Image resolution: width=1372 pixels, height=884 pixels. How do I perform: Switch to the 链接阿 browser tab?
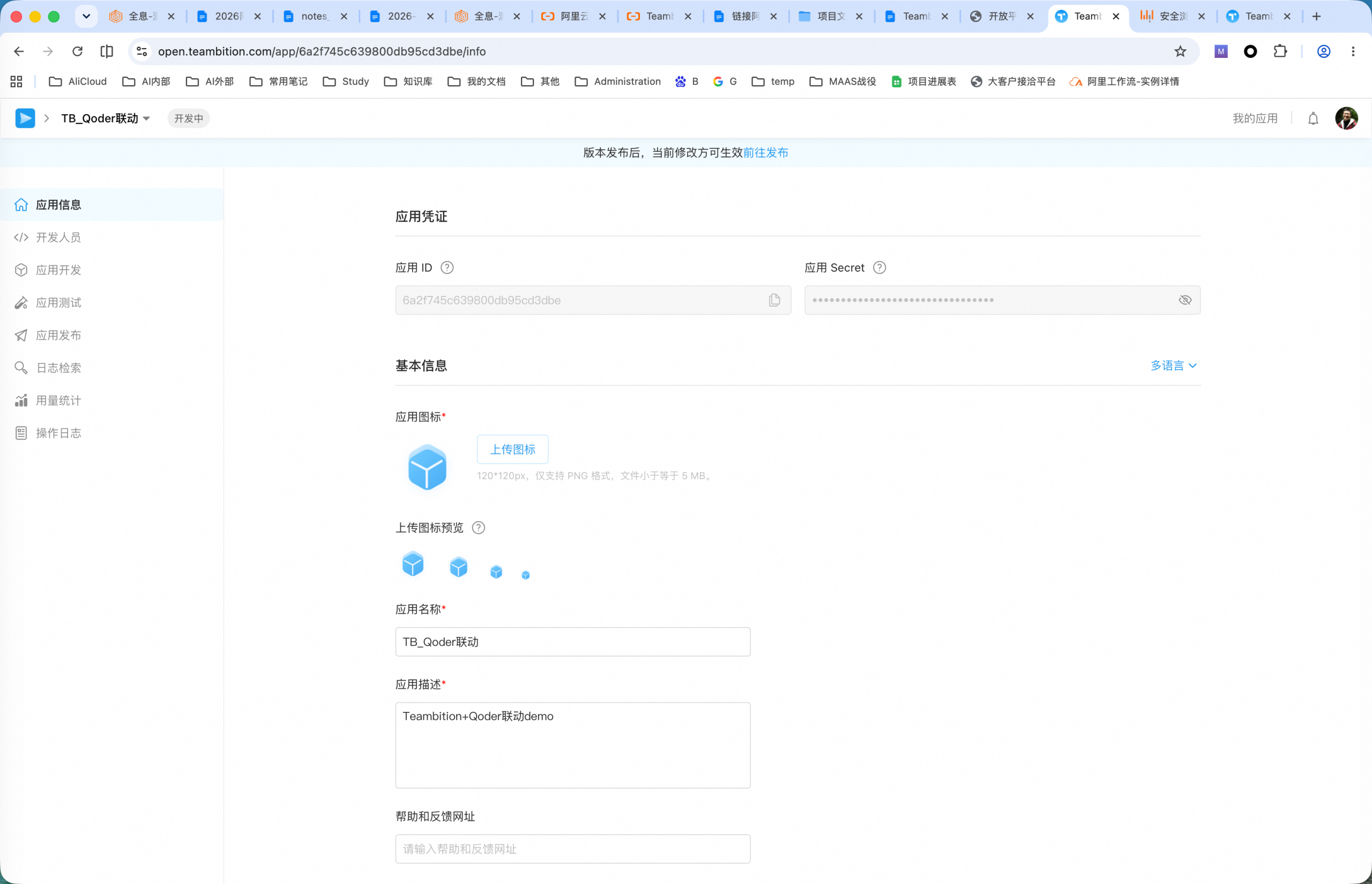click(x=745, y=17)
